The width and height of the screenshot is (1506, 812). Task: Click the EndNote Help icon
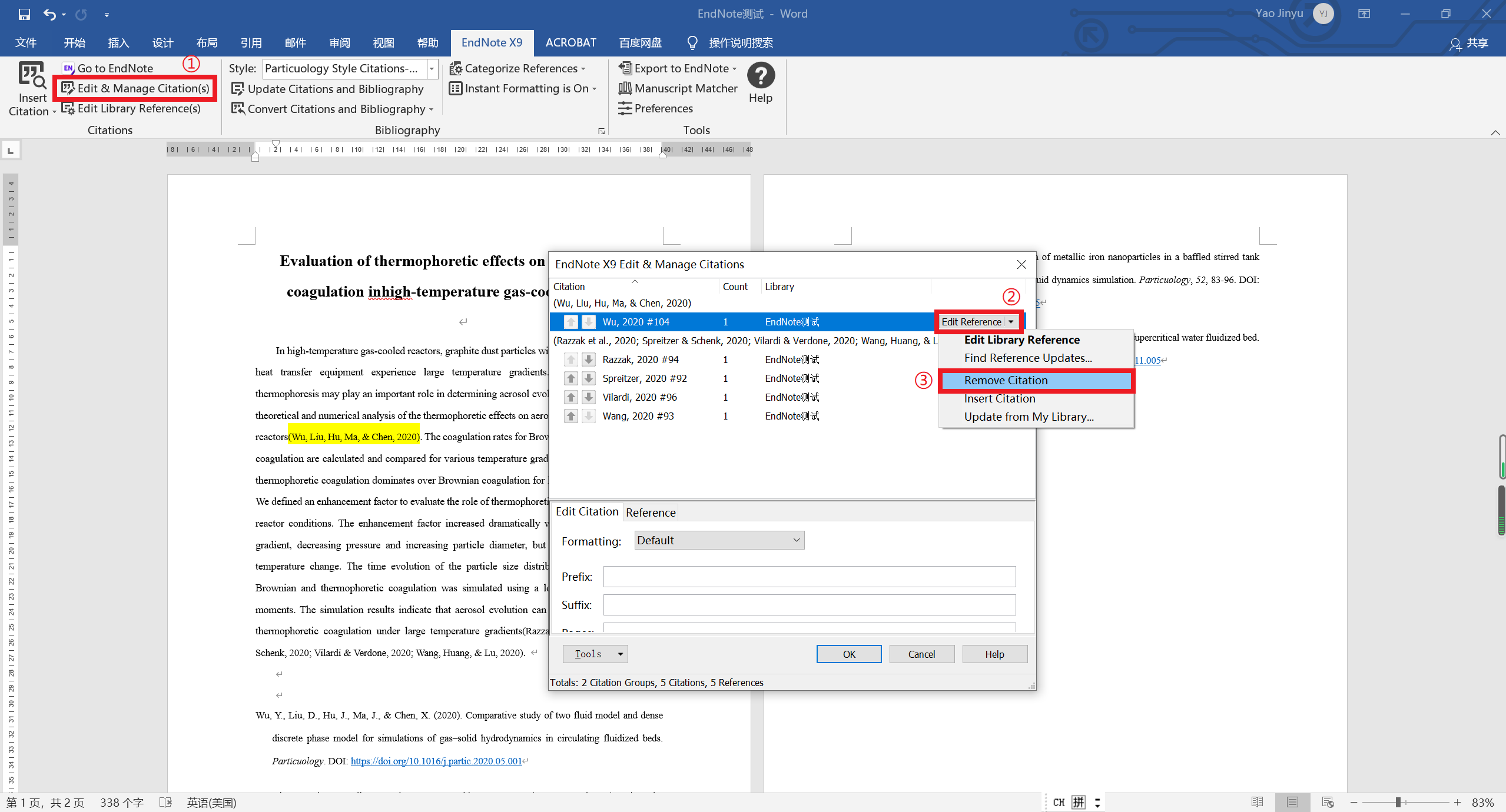761,75
